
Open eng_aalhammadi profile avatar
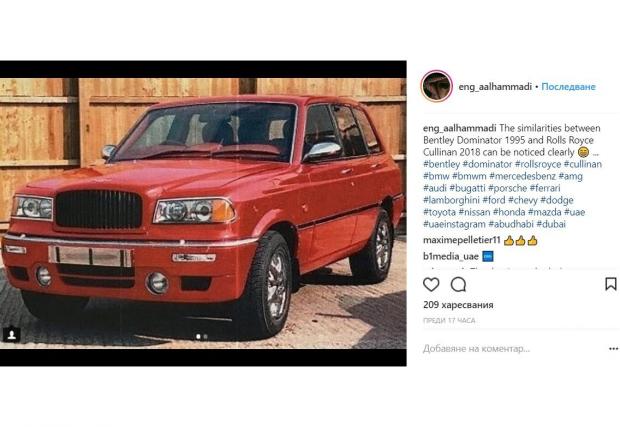pyautogui.click(x=437, y=86)
